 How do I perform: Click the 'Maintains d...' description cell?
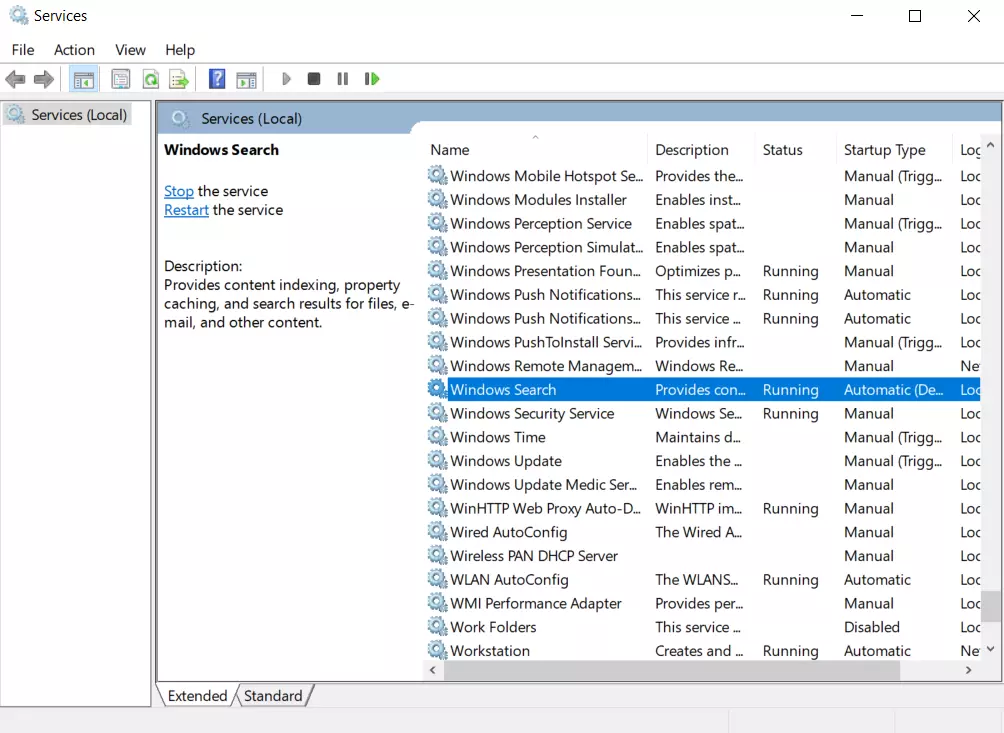click(x=698, y=437)
